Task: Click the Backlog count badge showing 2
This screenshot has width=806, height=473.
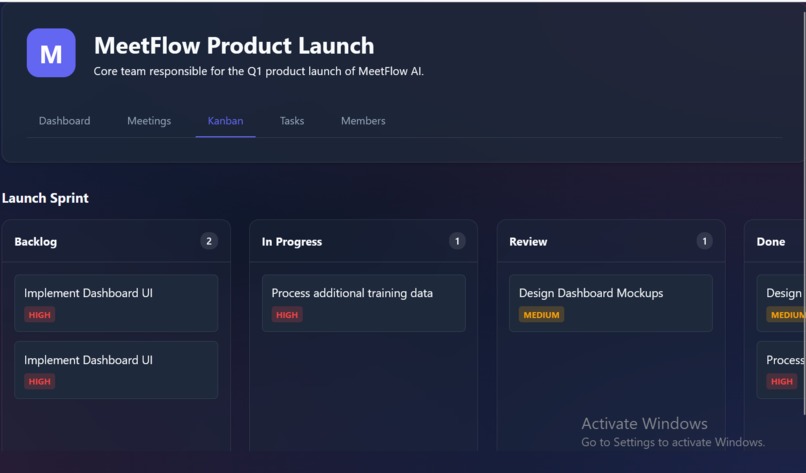Action: tap(209, 241)
